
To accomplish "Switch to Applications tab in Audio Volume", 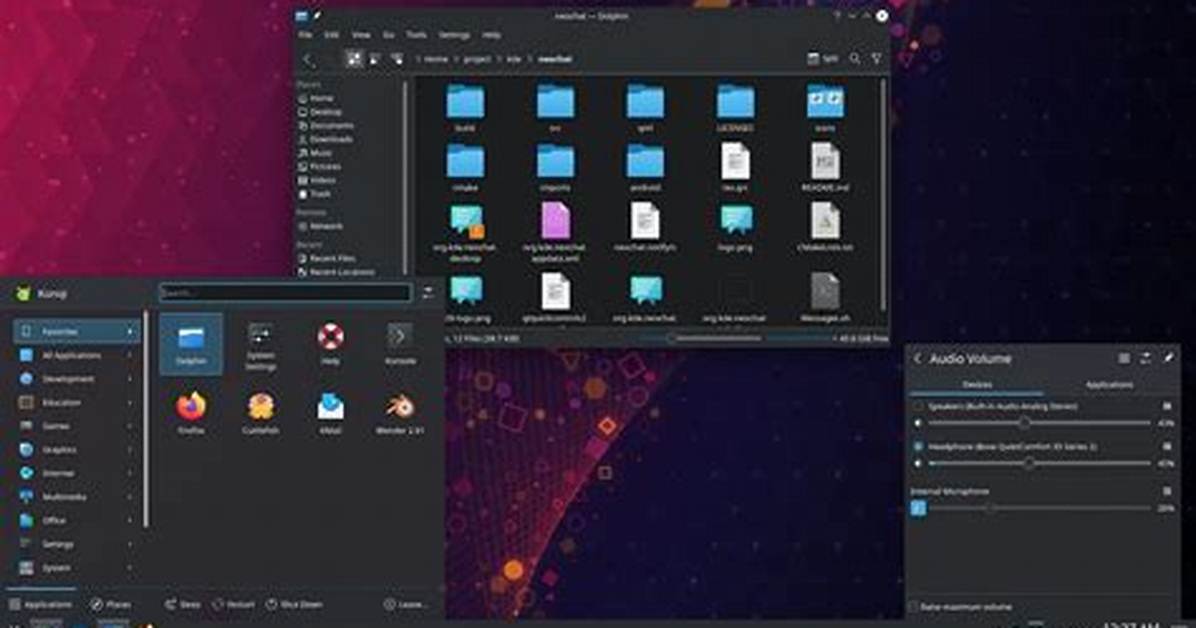I will click(1109, 385).
